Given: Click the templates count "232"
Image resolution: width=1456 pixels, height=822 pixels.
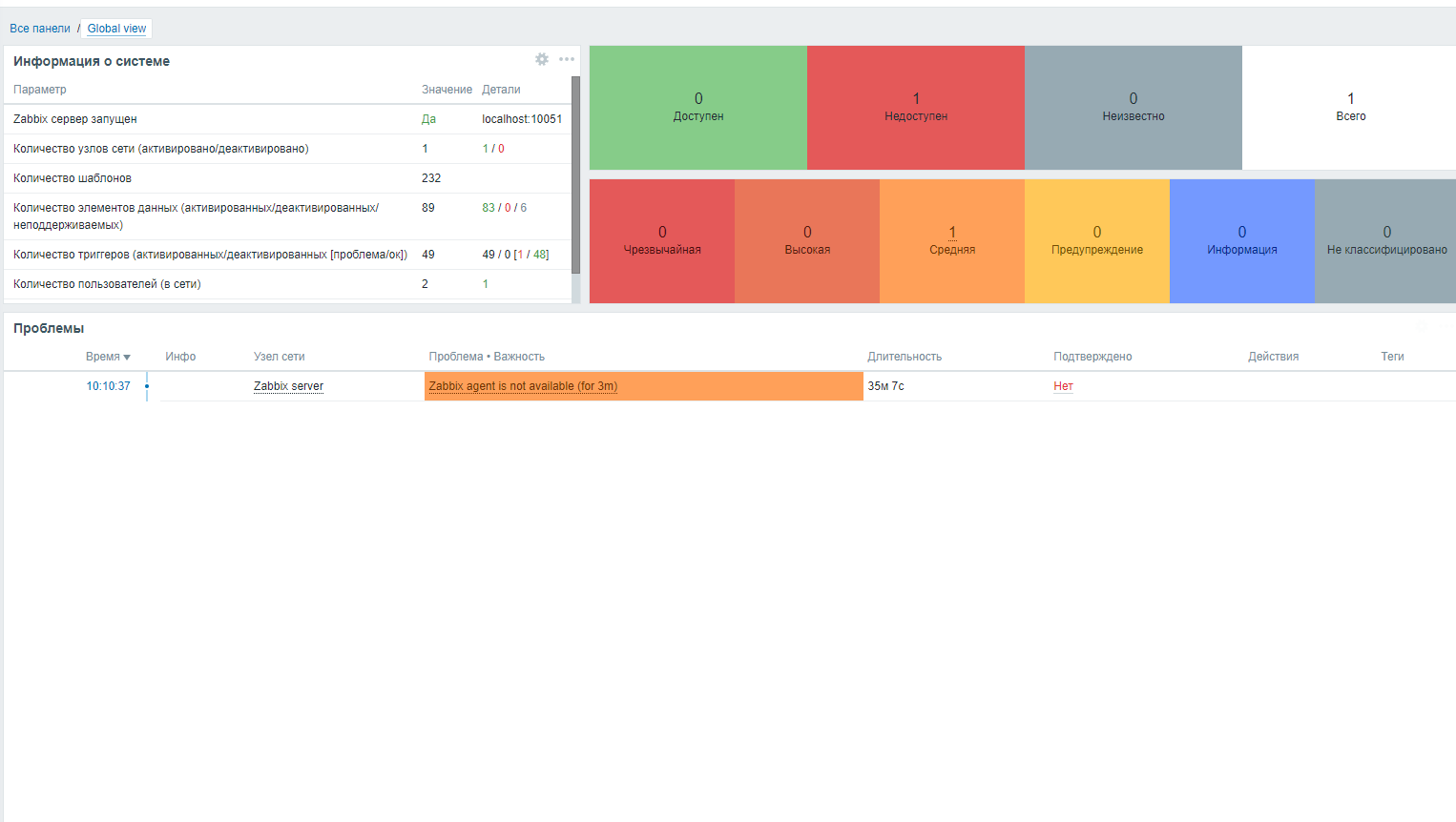Looking at the screenshot, I should pyautogui.click(x=431, y=178).
